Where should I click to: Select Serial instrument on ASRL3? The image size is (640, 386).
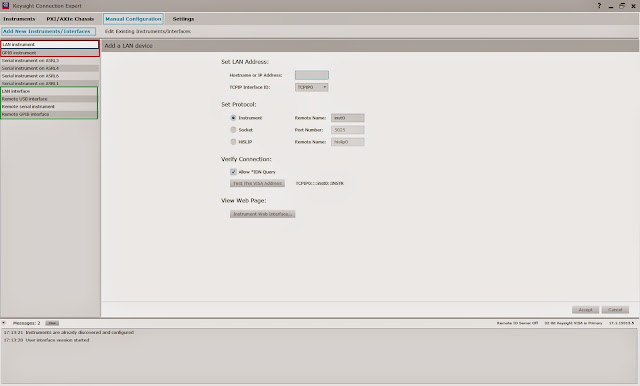point(50,60)
